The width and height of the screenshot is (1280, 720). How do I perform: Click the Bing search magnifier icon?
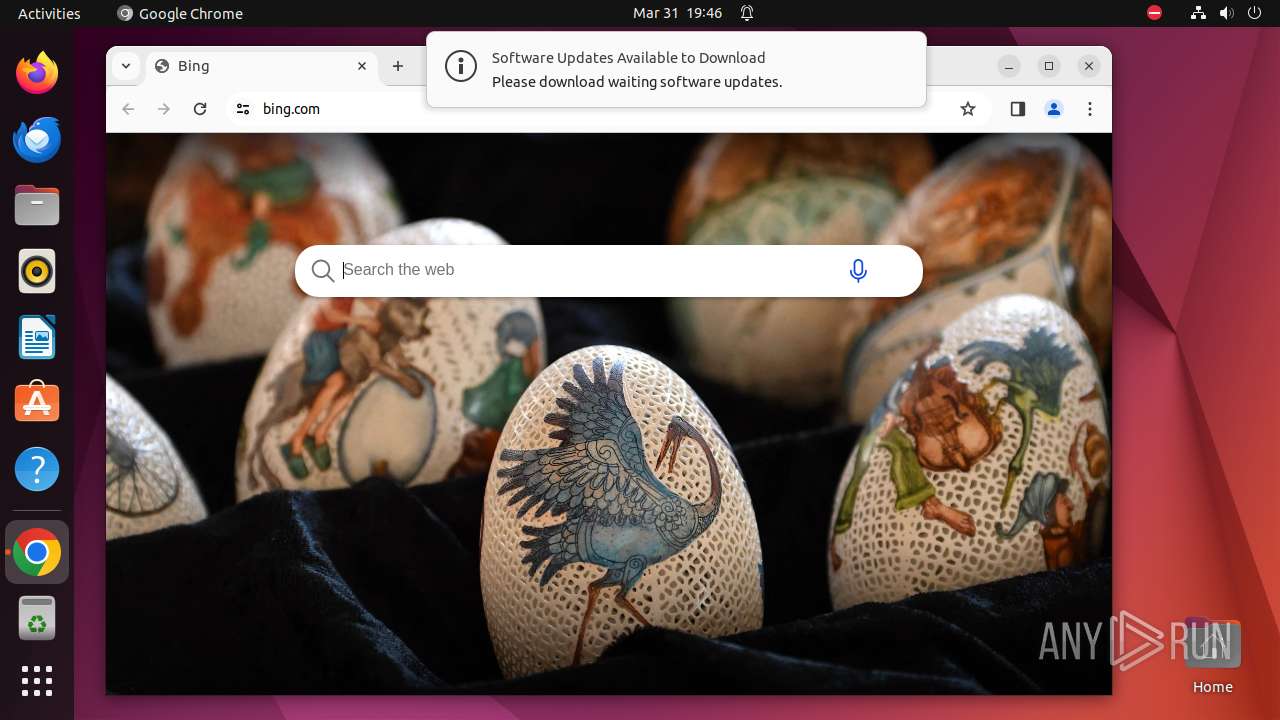322,271
